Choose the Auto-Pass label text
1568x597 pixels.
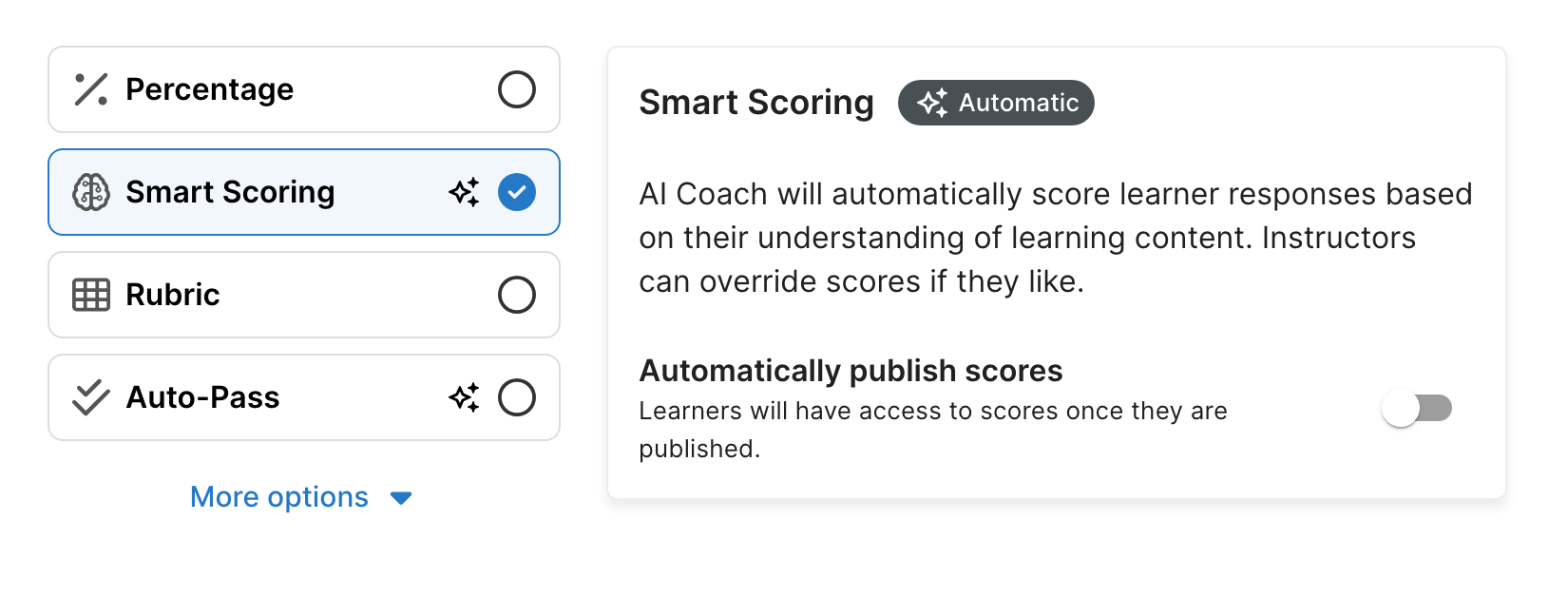[x=203, y=397]
